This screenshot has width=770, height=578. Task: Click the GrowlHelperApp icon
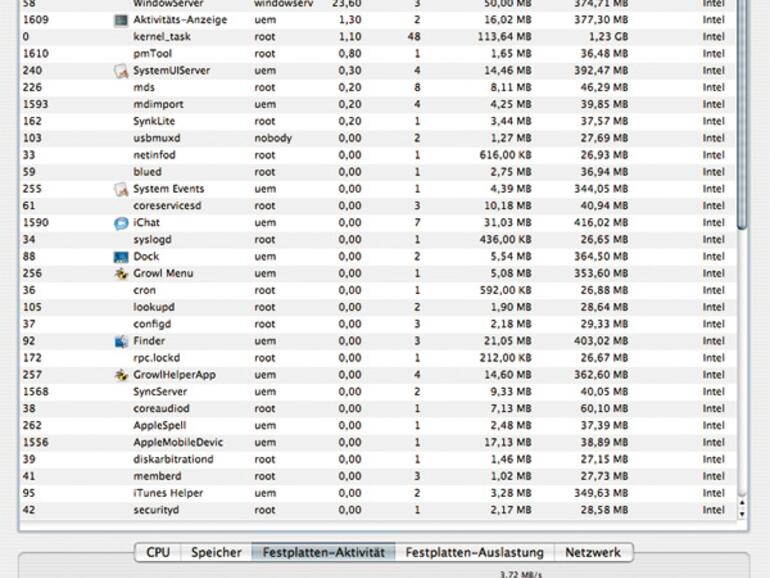point(121,375)
